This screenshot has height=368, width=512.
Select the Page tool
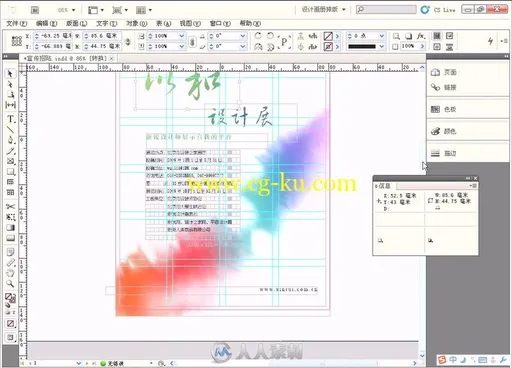tap(10, 95)
